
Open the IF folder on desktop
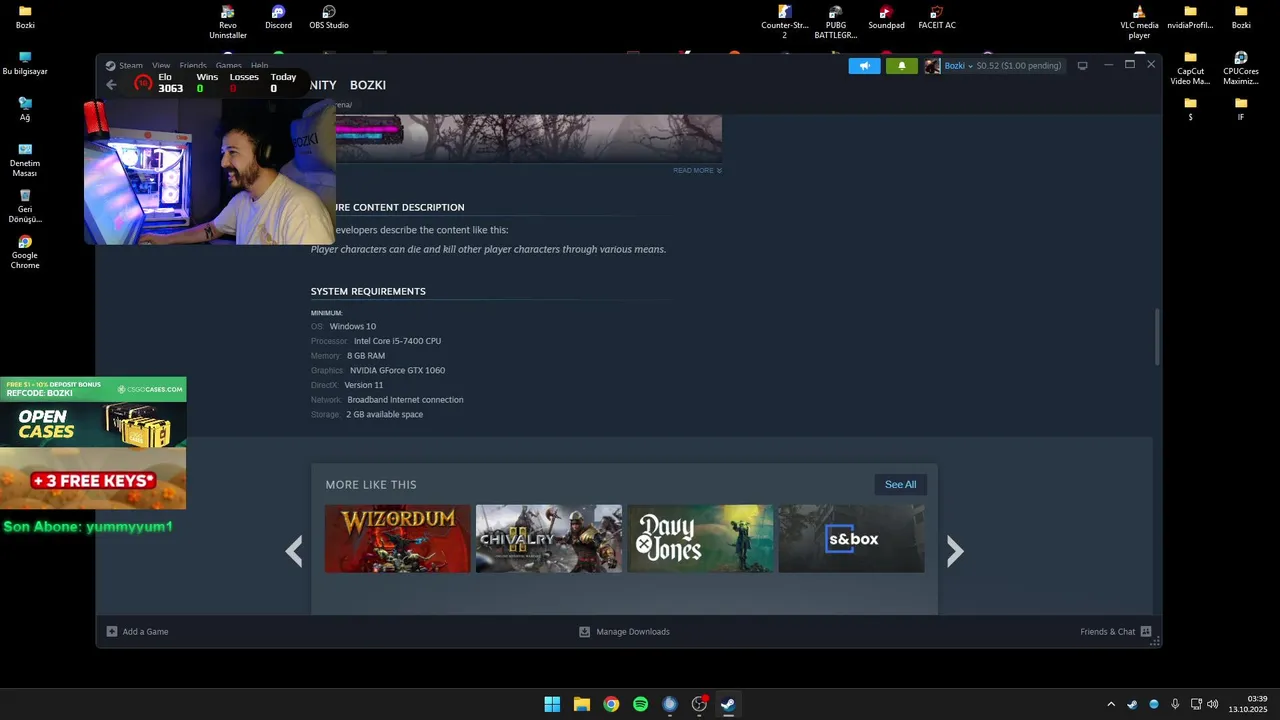[1241, 109]
